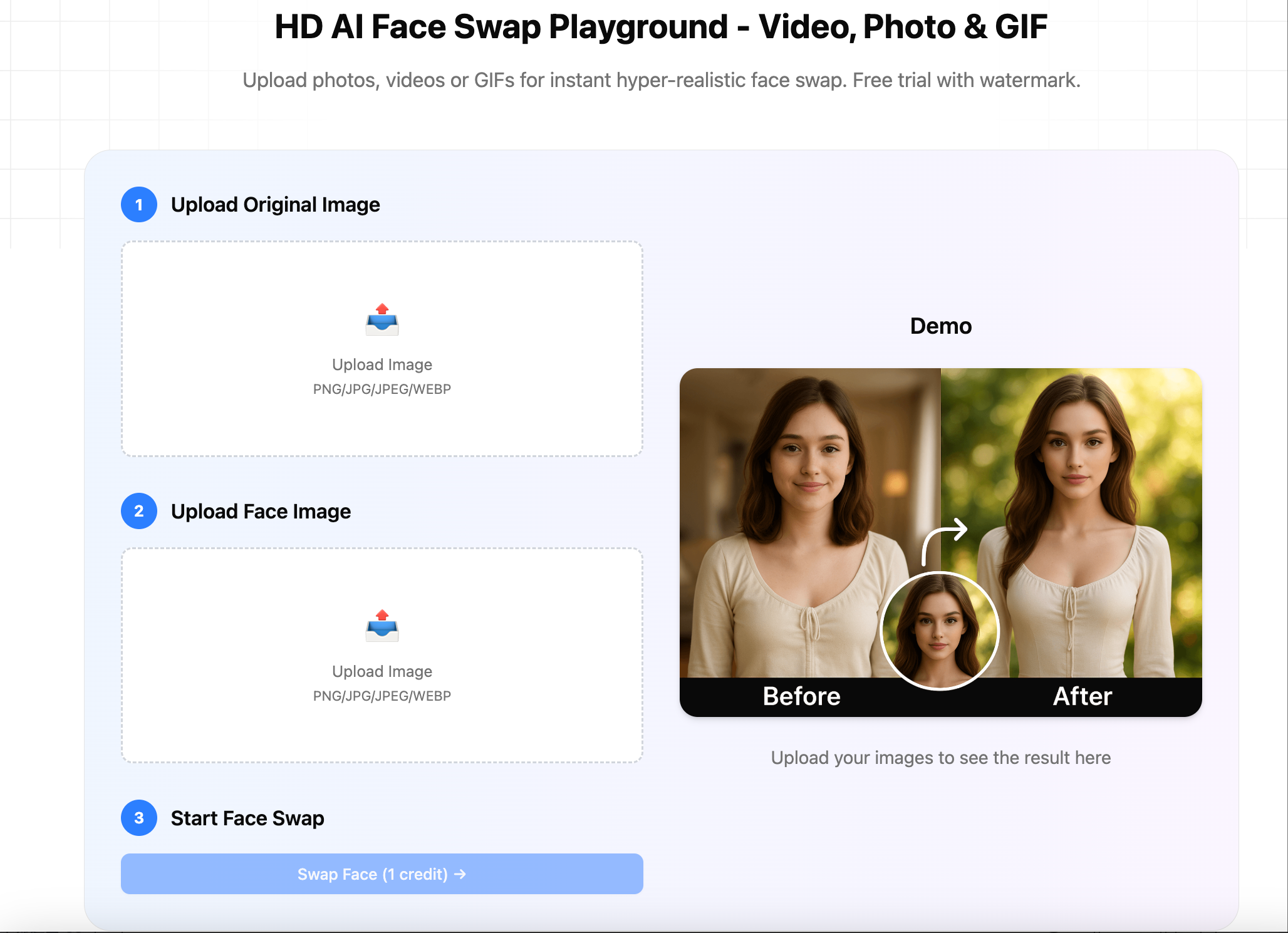Click the blue step 1 badge
Viewport: 1288px width, 933px height.
pyautogui.click(x=138, y=204)
